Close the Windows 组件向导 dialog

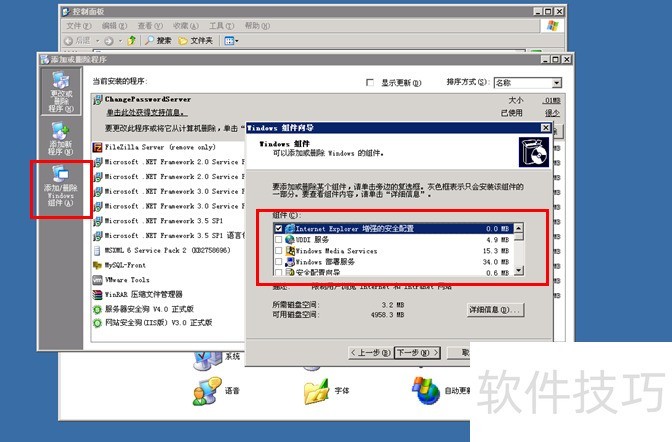click(545, 128)
